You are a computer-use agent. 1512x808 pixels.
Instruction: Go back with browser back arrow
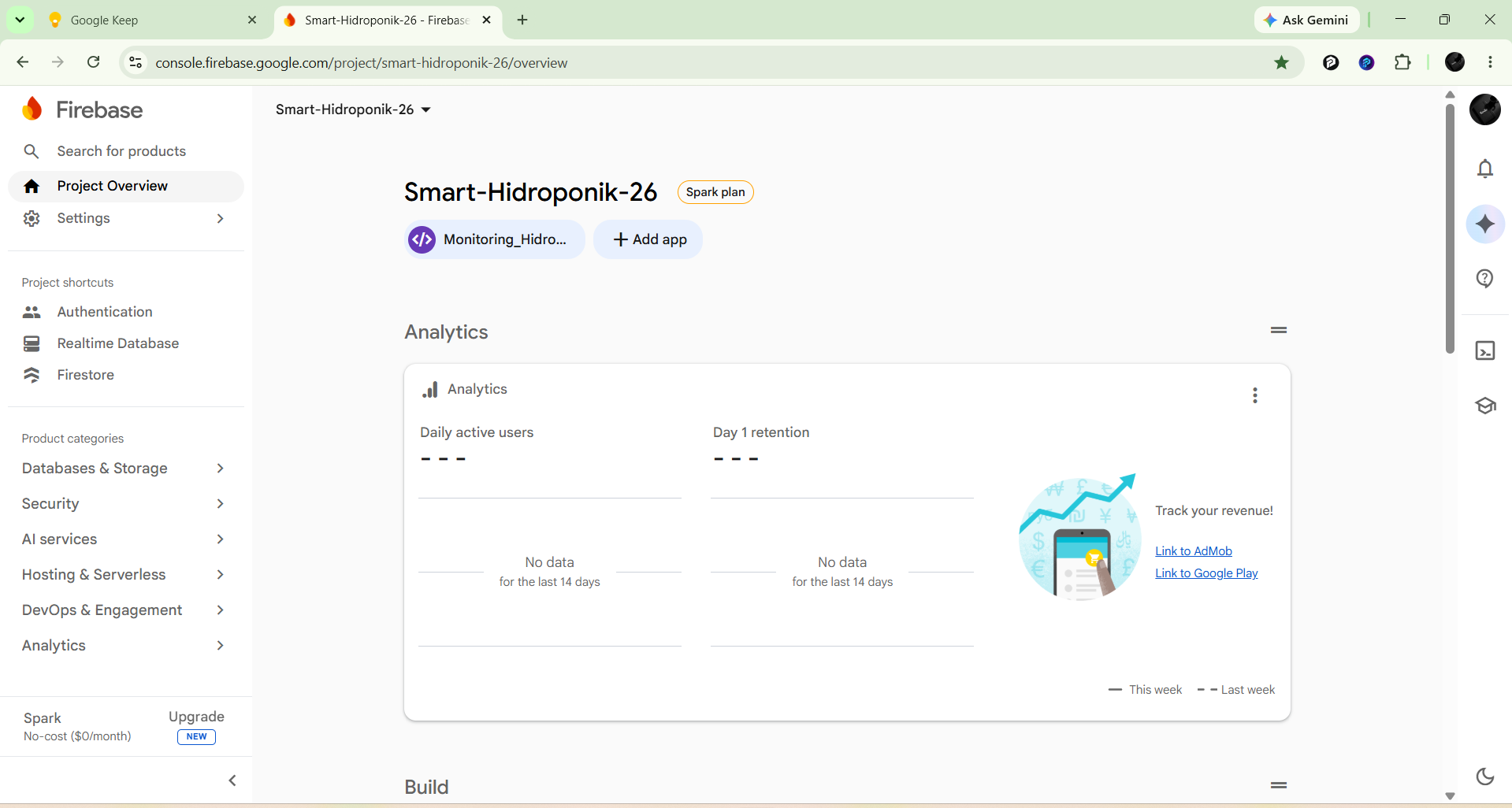point(23,62)
